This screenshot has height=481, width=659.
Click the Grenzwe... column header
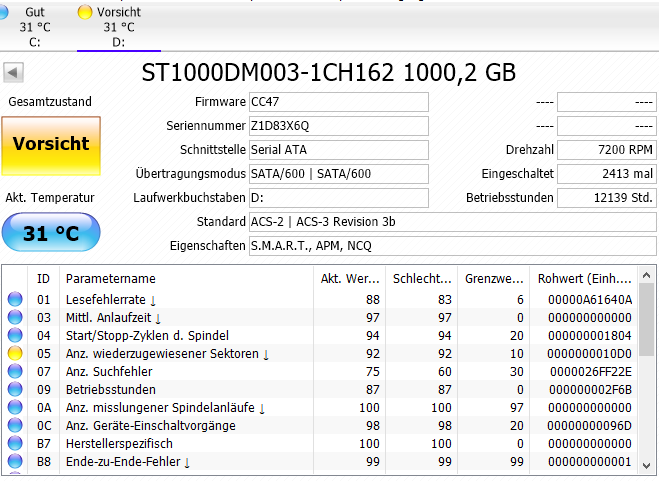[494, 278]
